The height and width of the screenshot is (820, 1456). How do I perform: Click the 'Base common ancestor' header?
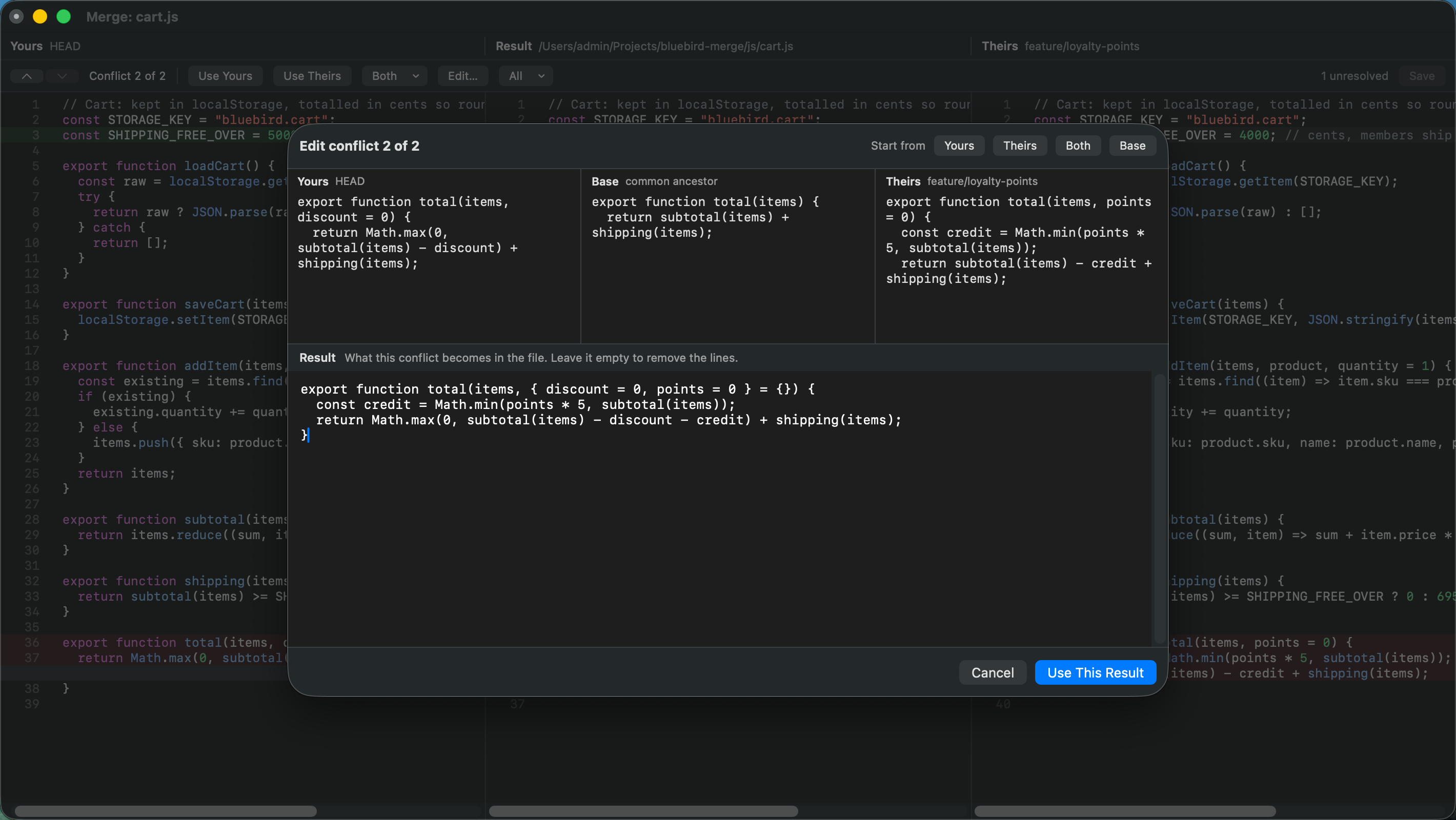click(654, 181)
